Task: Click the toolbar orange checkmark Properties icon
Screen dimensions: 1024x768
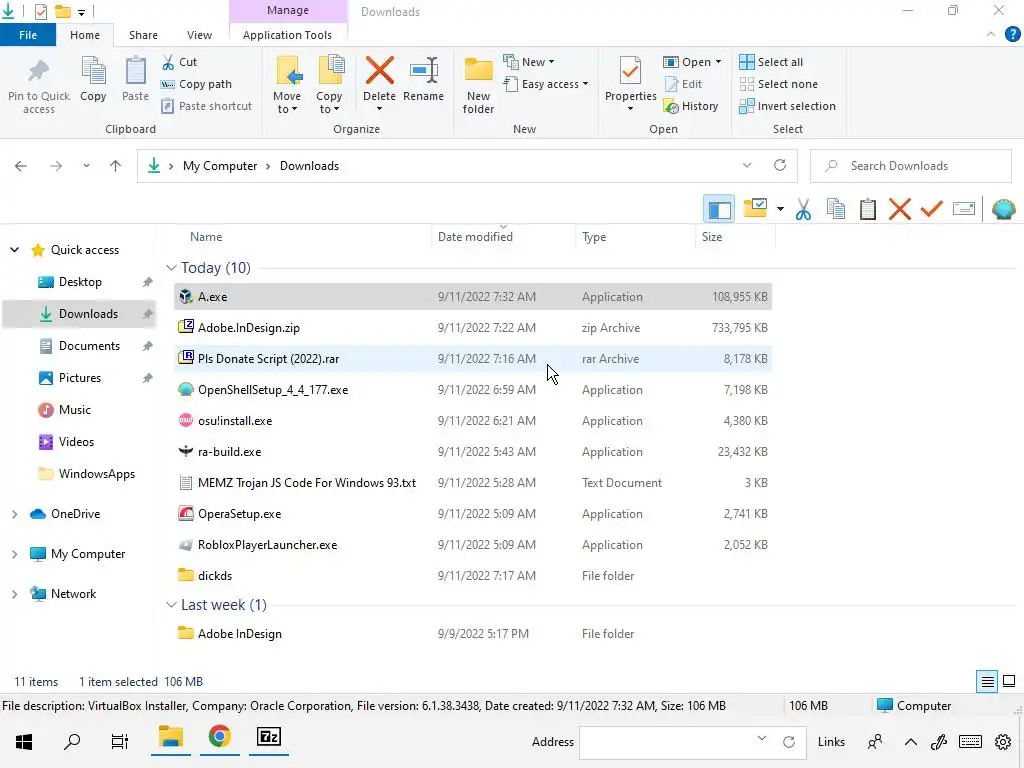Action: pyautogui.click(x=932, y=210)
